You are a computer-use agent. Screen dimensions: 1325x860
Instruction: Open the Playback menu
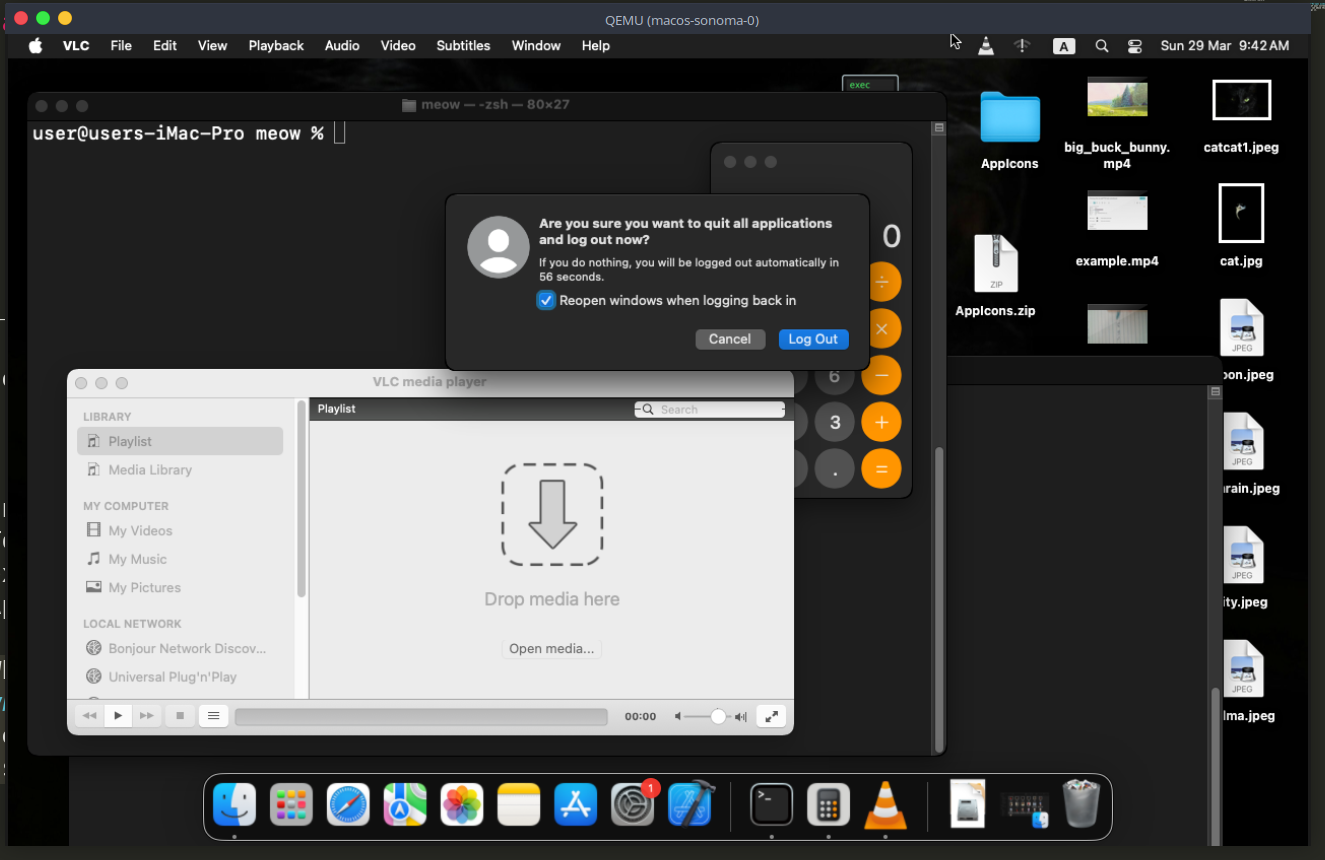pyautogui.click(x=276, y=46)
